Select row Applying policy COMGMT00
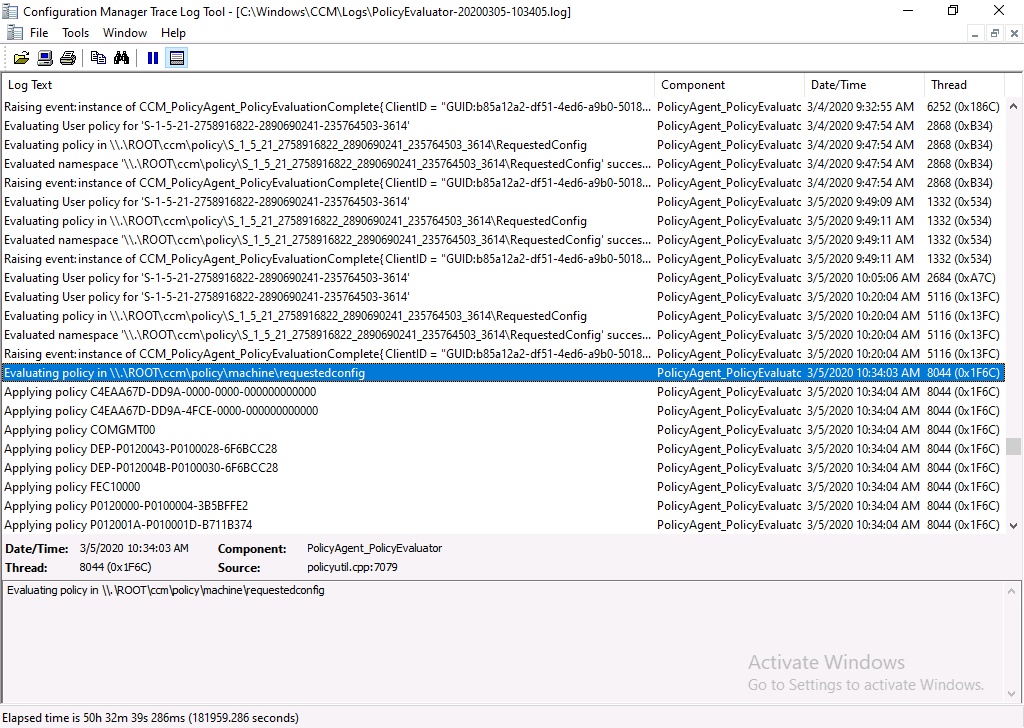The image size is (1024, 728). (x=503, y=430)
